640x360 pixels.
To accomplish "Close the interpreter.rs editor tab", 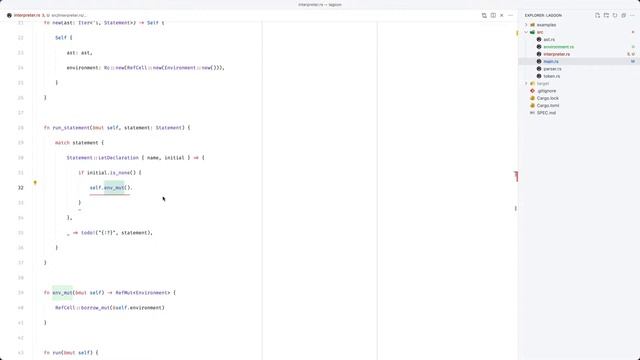I will coord(502,16).
